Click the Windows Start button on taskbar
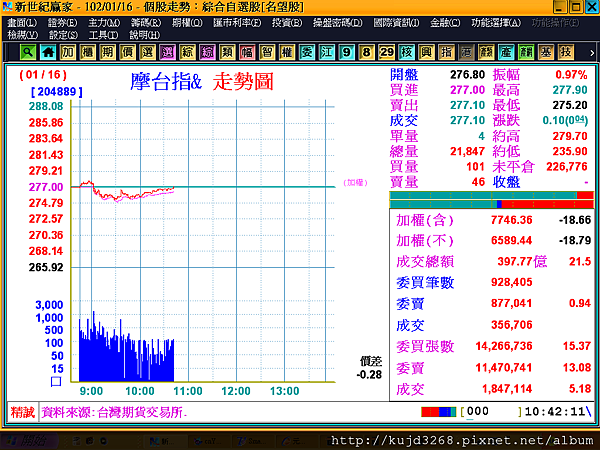This screenshot has width=600, height=450. point(30,441)
